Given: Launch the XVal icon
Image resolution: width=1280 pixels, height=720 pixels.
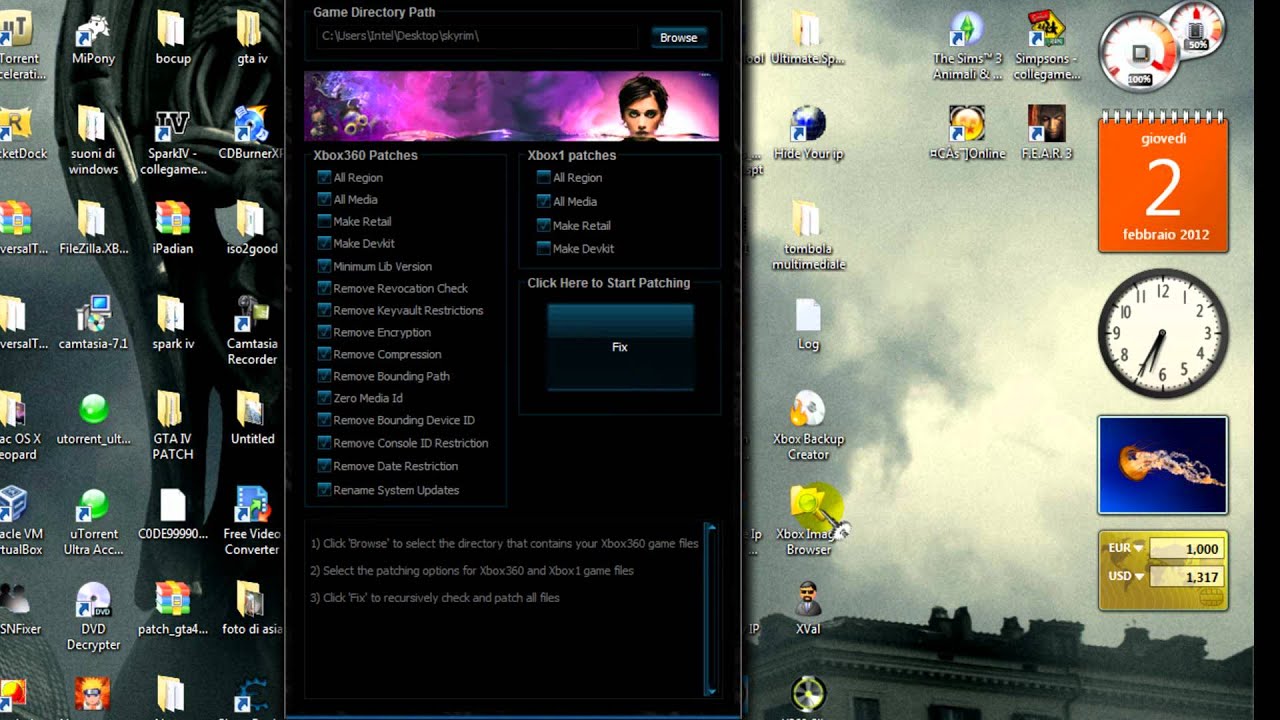Looking at the screenshot, I should pos(808,608).
